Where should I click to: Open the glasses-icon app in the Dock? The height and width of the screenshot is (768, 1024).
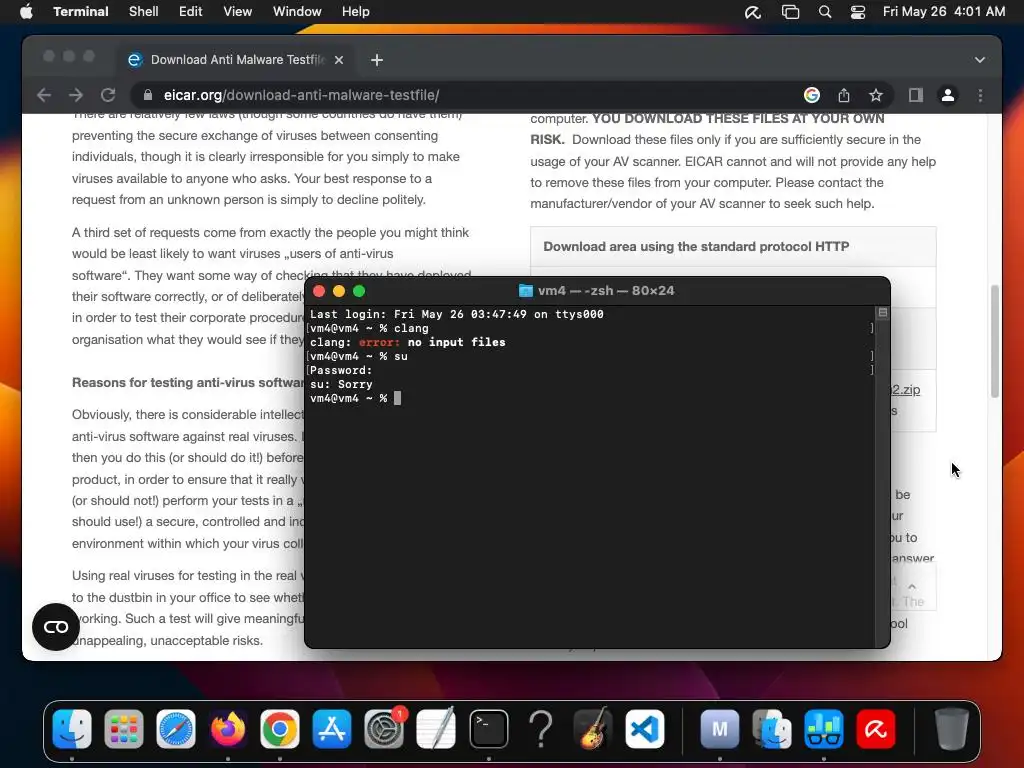tap(824, 729)
